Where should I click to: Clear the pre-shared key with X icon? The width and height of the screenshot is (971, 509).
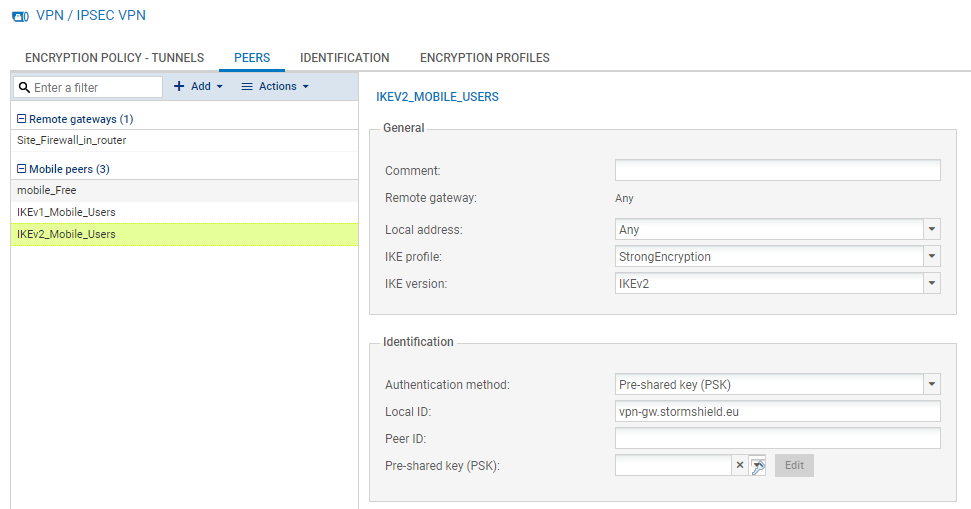point(740,465)
